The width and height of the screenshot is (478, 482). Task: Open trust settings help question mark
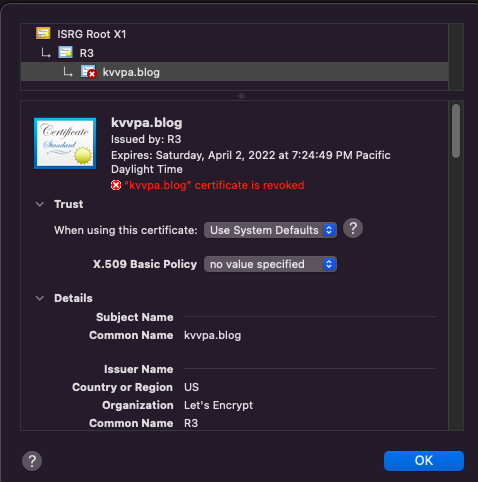353,228
